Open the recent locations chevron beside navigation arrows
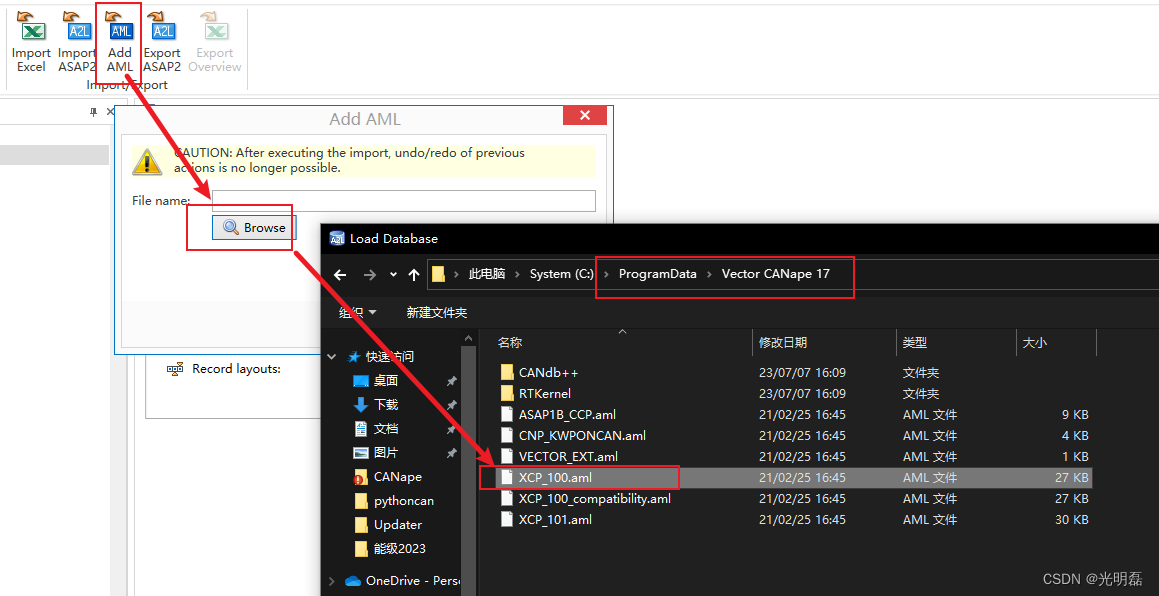The width and height of the screenshot is (1159, 596). (393, 274)
